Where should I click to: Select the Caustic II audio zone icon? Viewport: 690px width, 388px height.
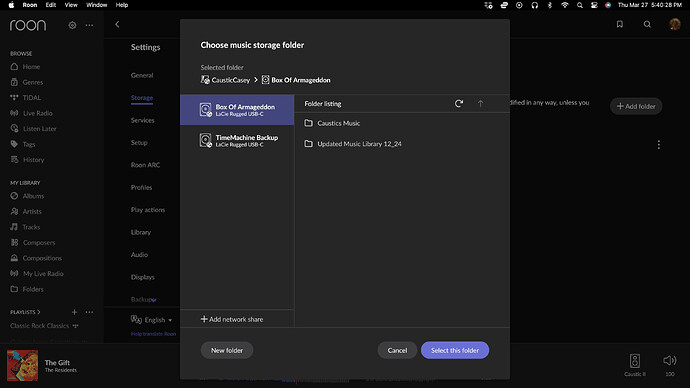[635, 361]
